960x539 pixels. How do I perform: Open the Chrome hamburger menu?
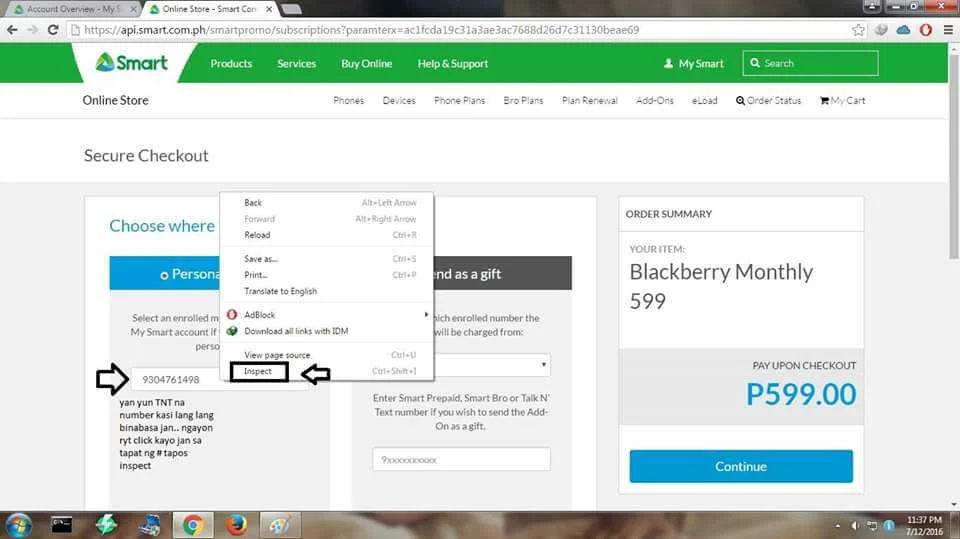point(948,29)
